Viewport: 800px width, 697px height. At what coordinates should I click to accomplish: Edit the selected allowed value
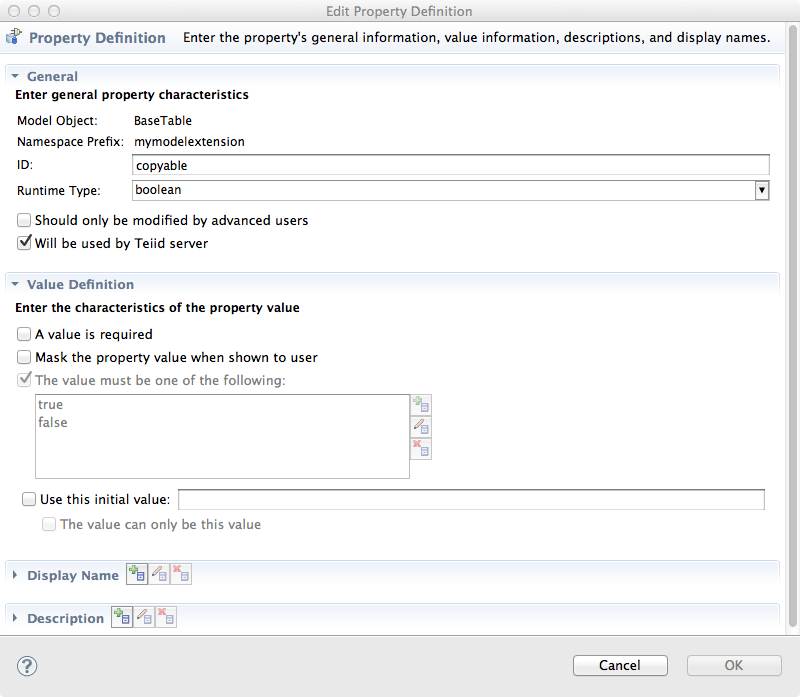coord(420,426)
